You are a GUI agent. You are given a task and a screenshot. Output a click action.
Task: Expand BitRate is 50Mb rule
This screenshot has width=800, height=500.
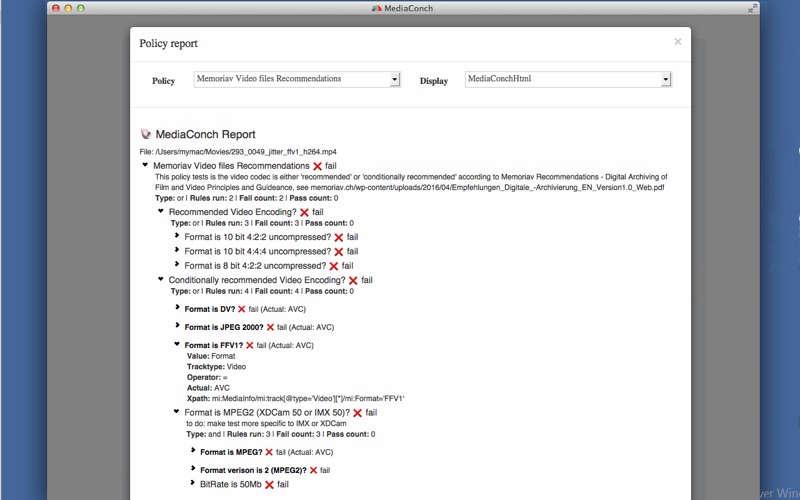pos(192,482)
